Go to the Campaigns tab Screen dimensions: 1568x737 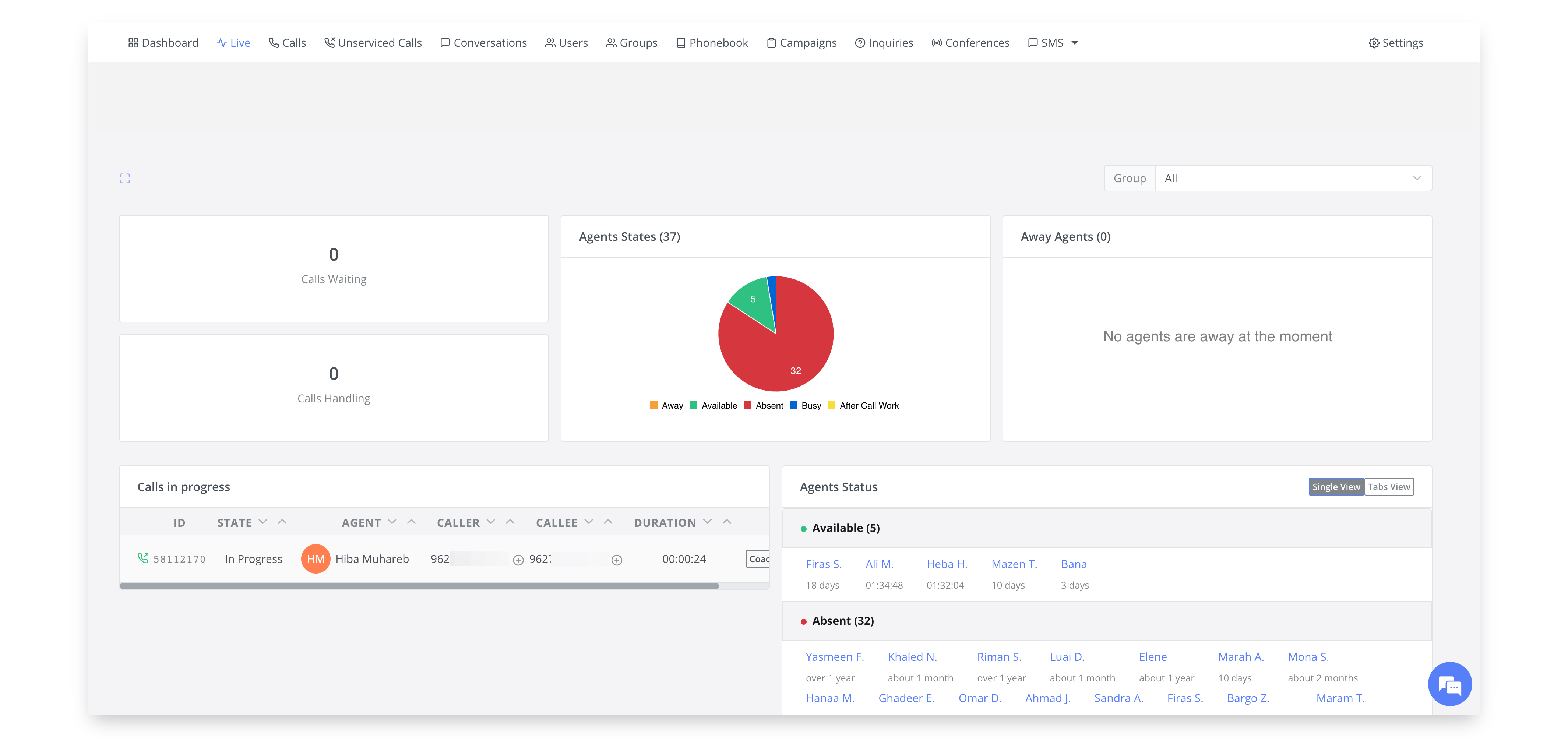pyautogui.click(x=801, y=43)
